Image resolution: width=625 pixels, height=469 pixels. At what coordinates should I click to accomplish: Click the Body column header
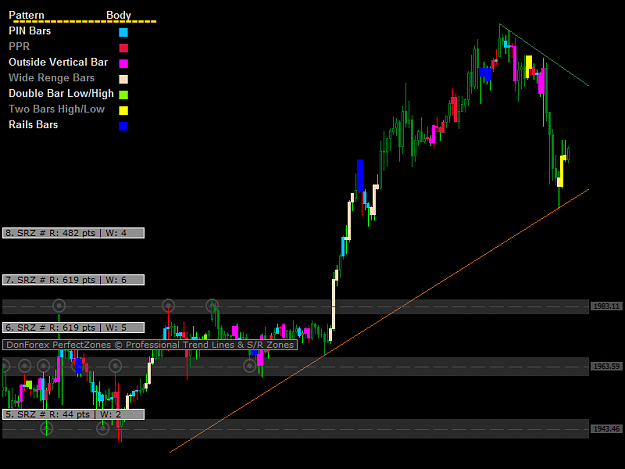[118, 15]
